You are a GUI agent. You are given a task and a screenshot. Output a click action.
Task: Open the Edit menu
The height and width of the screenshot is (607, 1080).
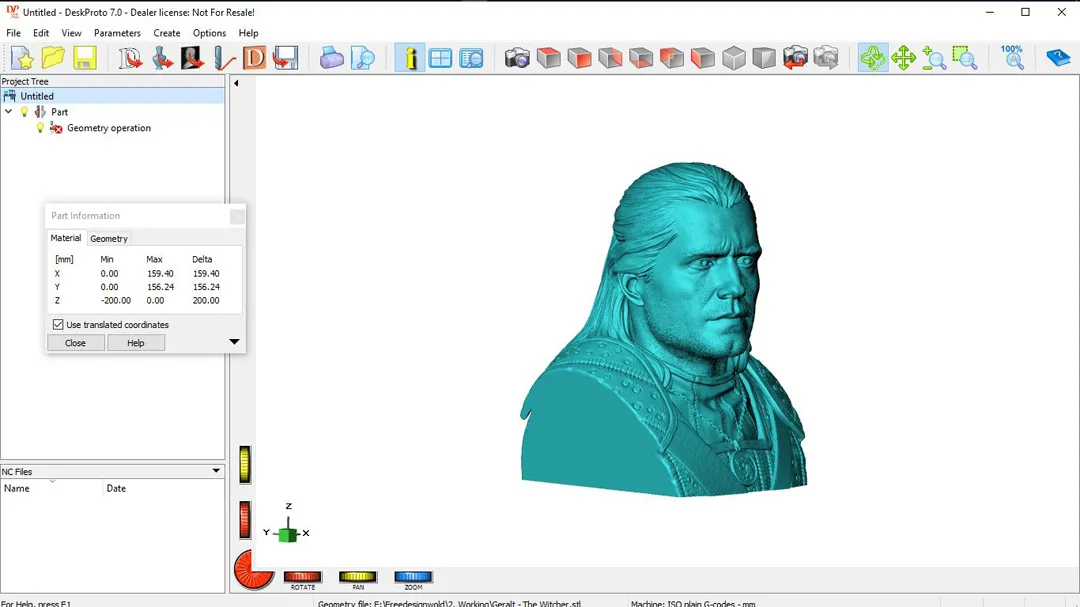pos(41,33)
